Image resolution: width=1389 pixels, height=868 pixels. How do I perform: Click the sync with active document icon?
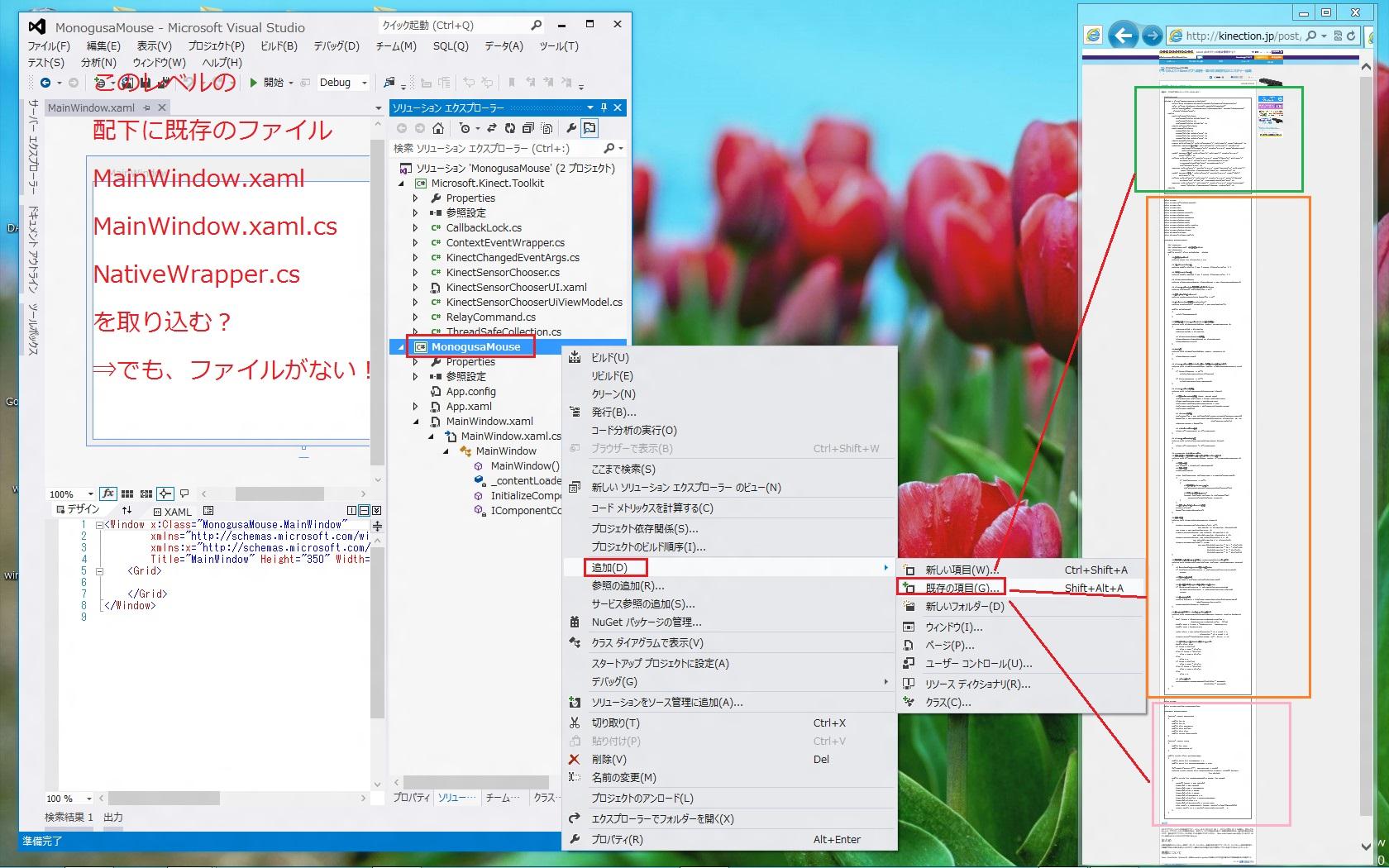pos(492,128)
